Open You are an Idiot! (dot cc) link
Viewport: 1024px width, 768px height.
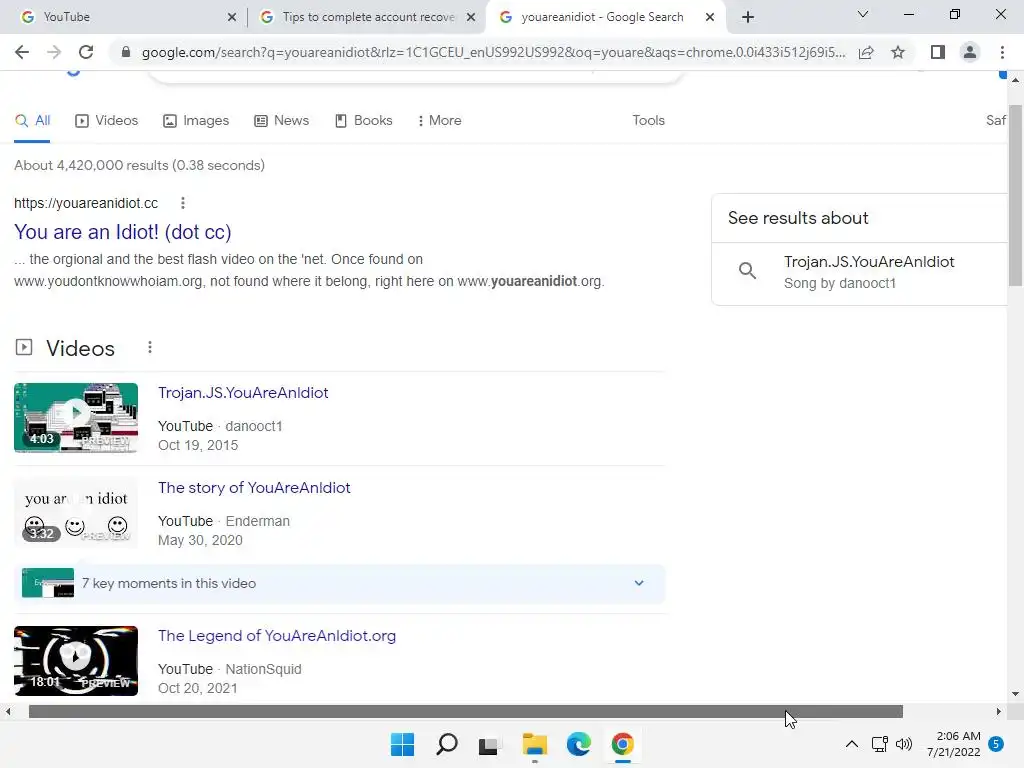(123, 232)
